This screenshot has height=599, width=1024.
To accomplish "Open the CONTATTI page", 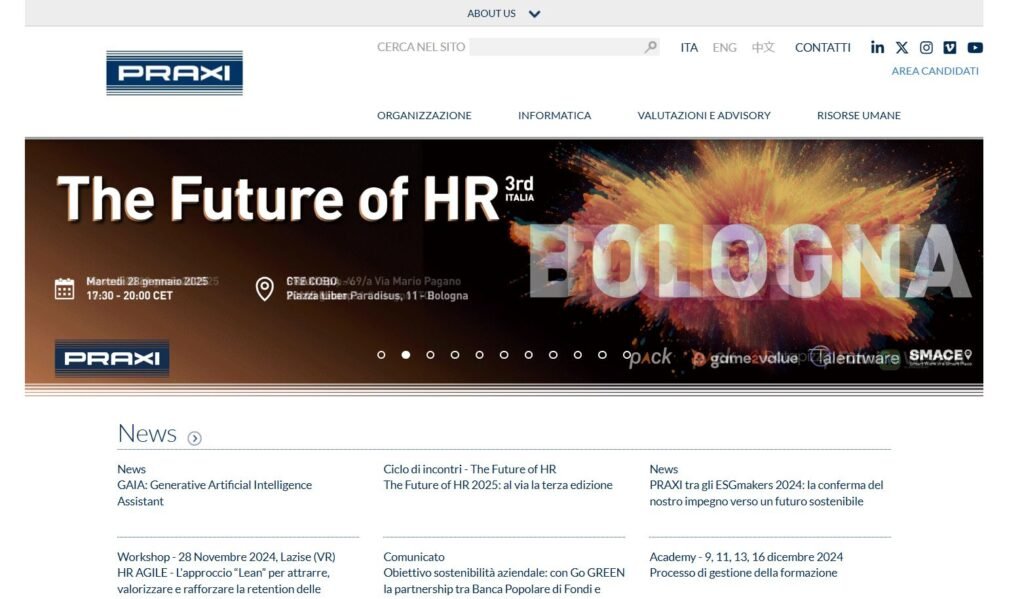I will (x=823, y=48).
